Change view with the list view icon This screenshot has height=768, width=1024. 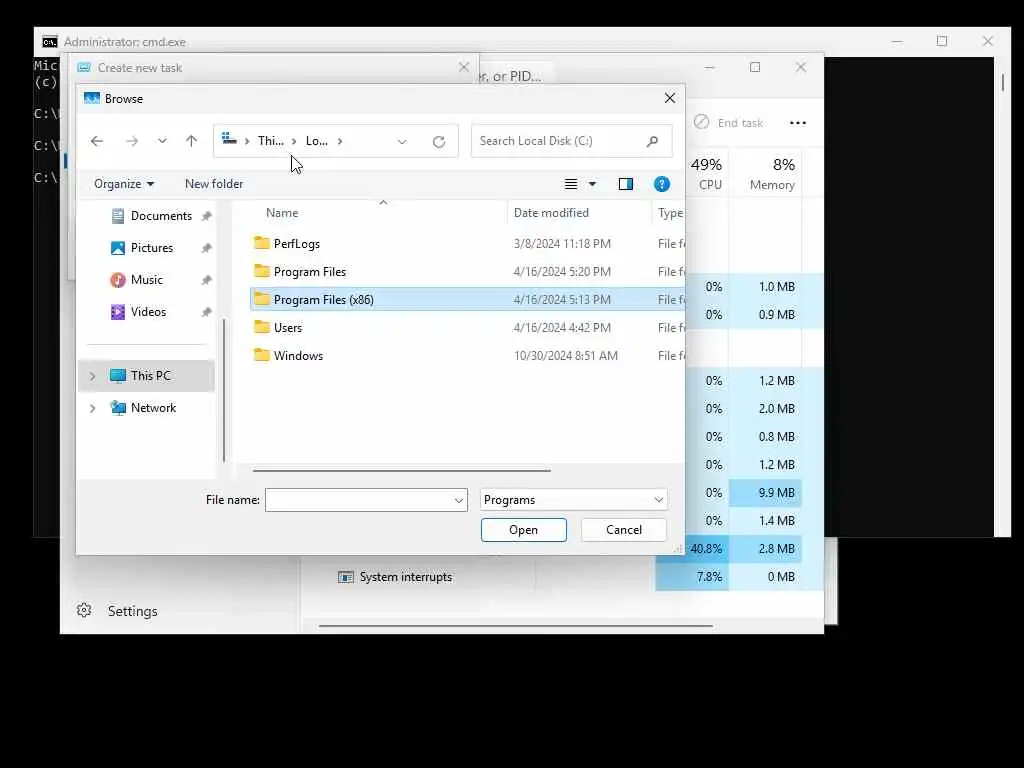click(x=571, y=184)
